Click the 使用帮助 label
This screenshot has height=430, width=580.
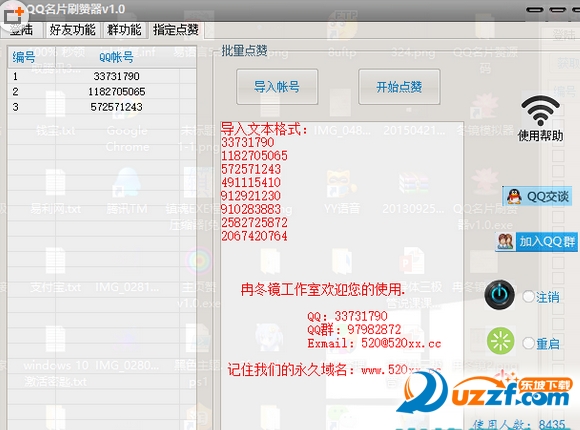[540, 136]
